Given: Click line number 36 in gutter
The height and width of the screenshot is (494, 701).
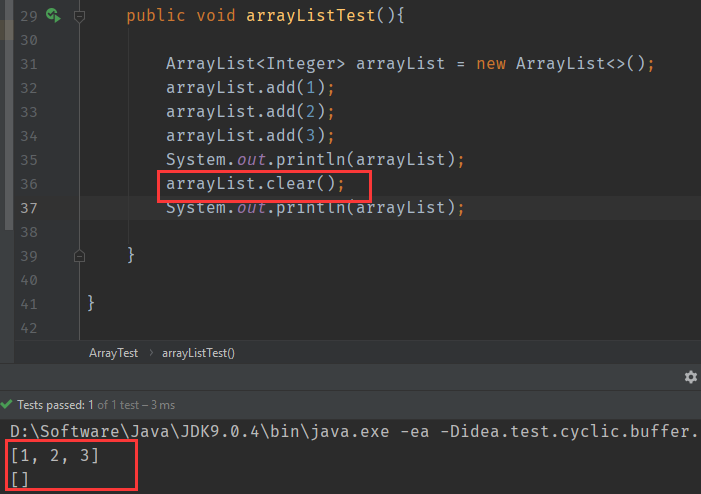Looking at the screenshot, I should [x=29, y=184].
